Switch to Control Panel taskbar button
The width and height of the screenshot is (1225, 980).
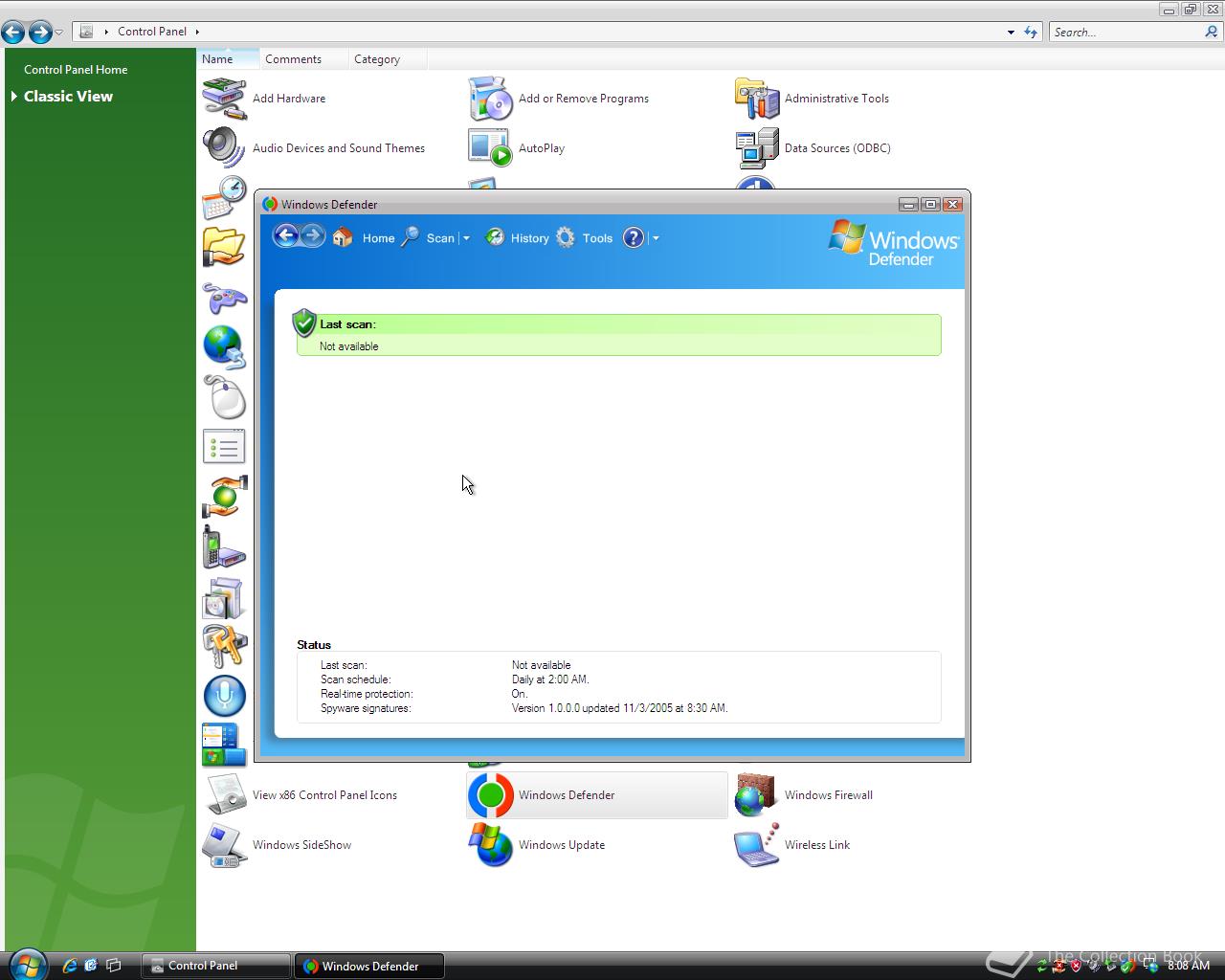click(x=215, y=966)
